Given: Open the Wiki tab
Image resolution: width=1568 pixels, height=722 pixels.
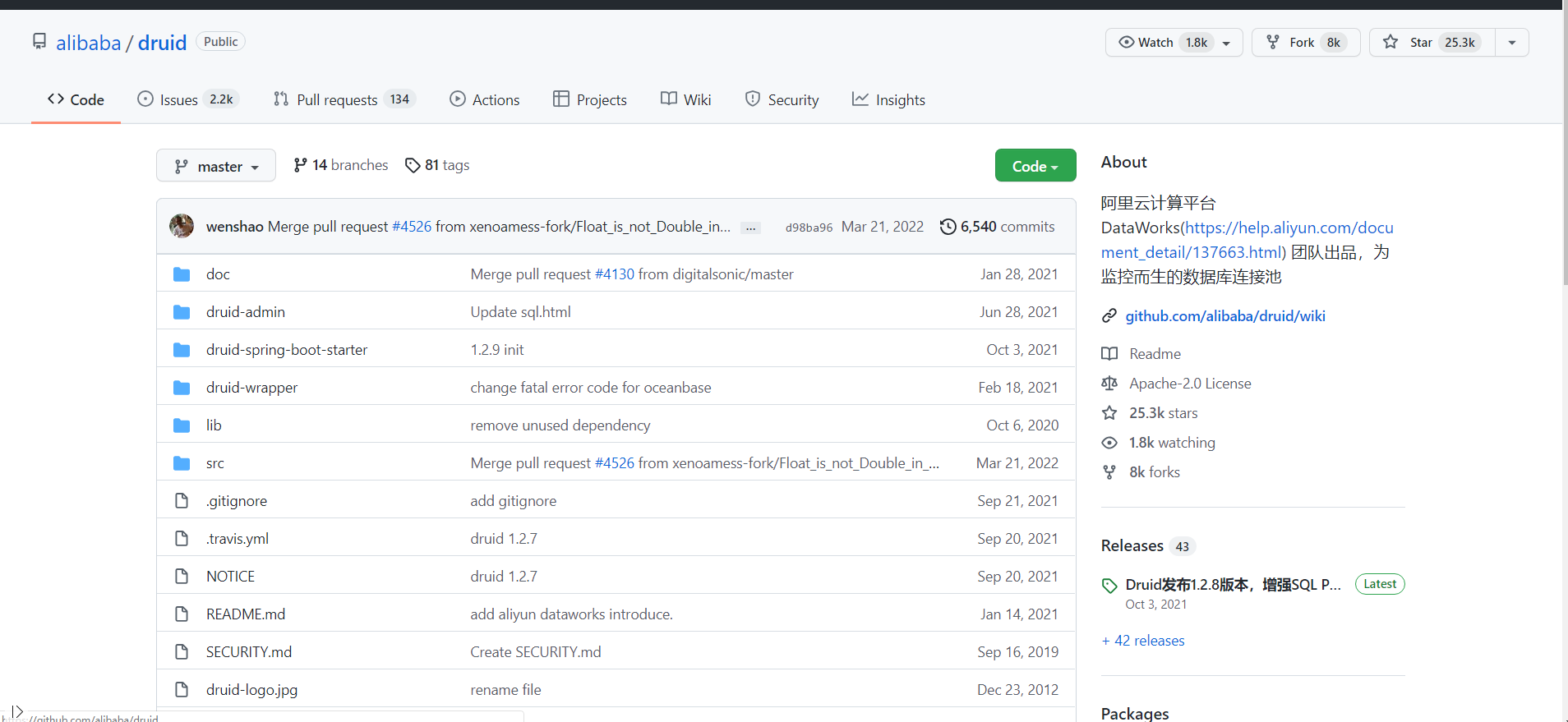Looking at the screenshot, I should [x=686, y=99].
